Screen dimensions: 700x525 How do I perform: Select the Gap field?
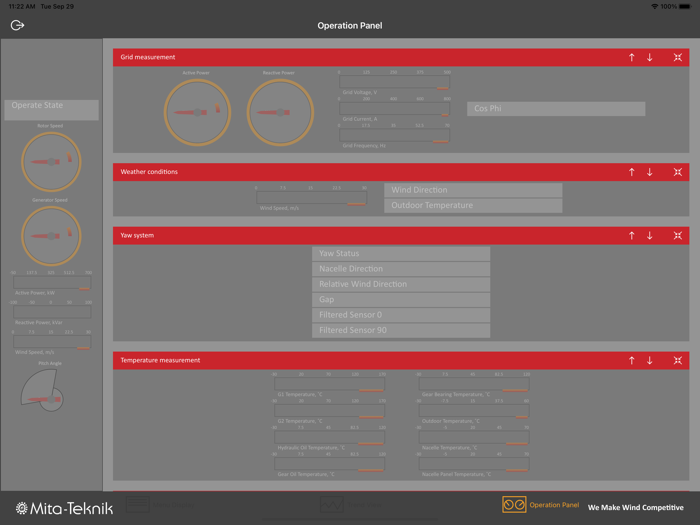[x=401, y=300]
